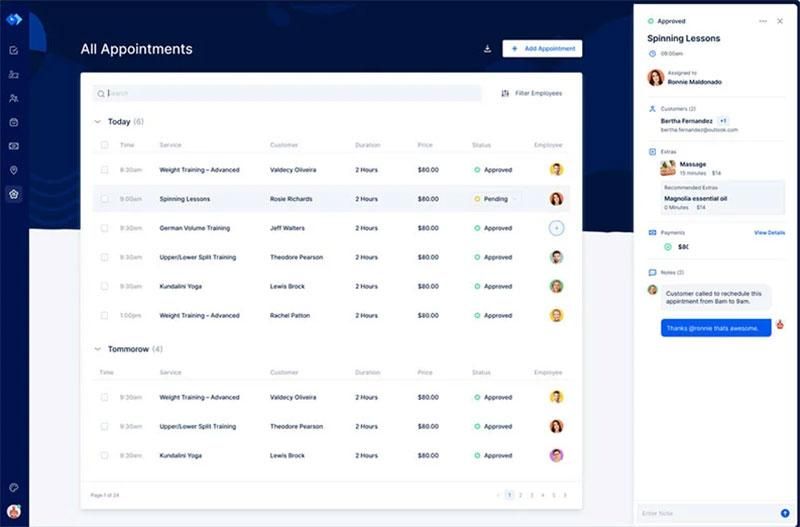Image resolution: width=800 pixels, height=527 pixels.
Task: Click the Price column header in Today
Action: point(424,145)
